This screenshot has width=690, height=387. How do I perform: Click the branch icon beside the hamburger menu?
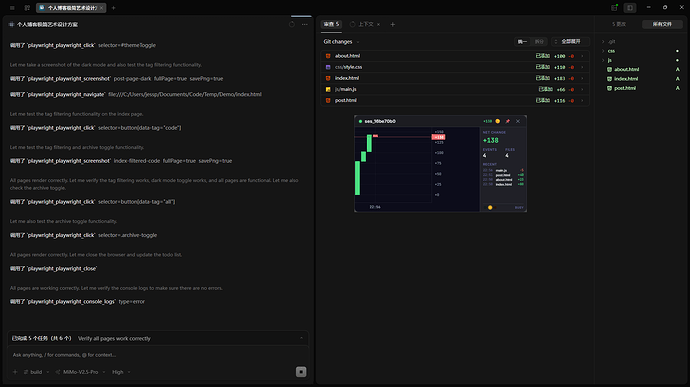[27, 8]
